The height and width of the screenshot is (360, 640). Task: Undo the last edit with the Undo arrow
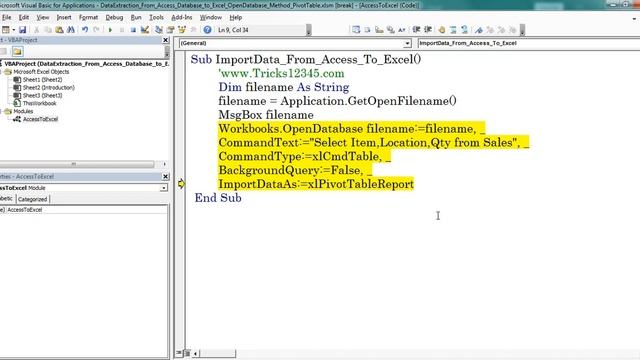[x=85, y=30]
